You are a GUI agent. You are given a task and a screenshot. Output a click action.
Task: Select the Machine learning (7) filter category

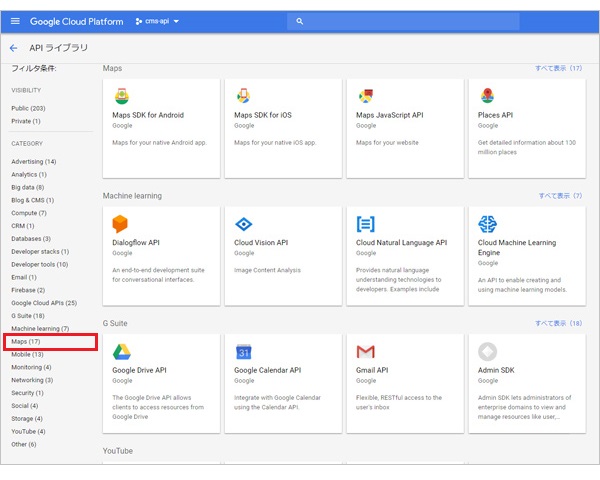(40, 328)
